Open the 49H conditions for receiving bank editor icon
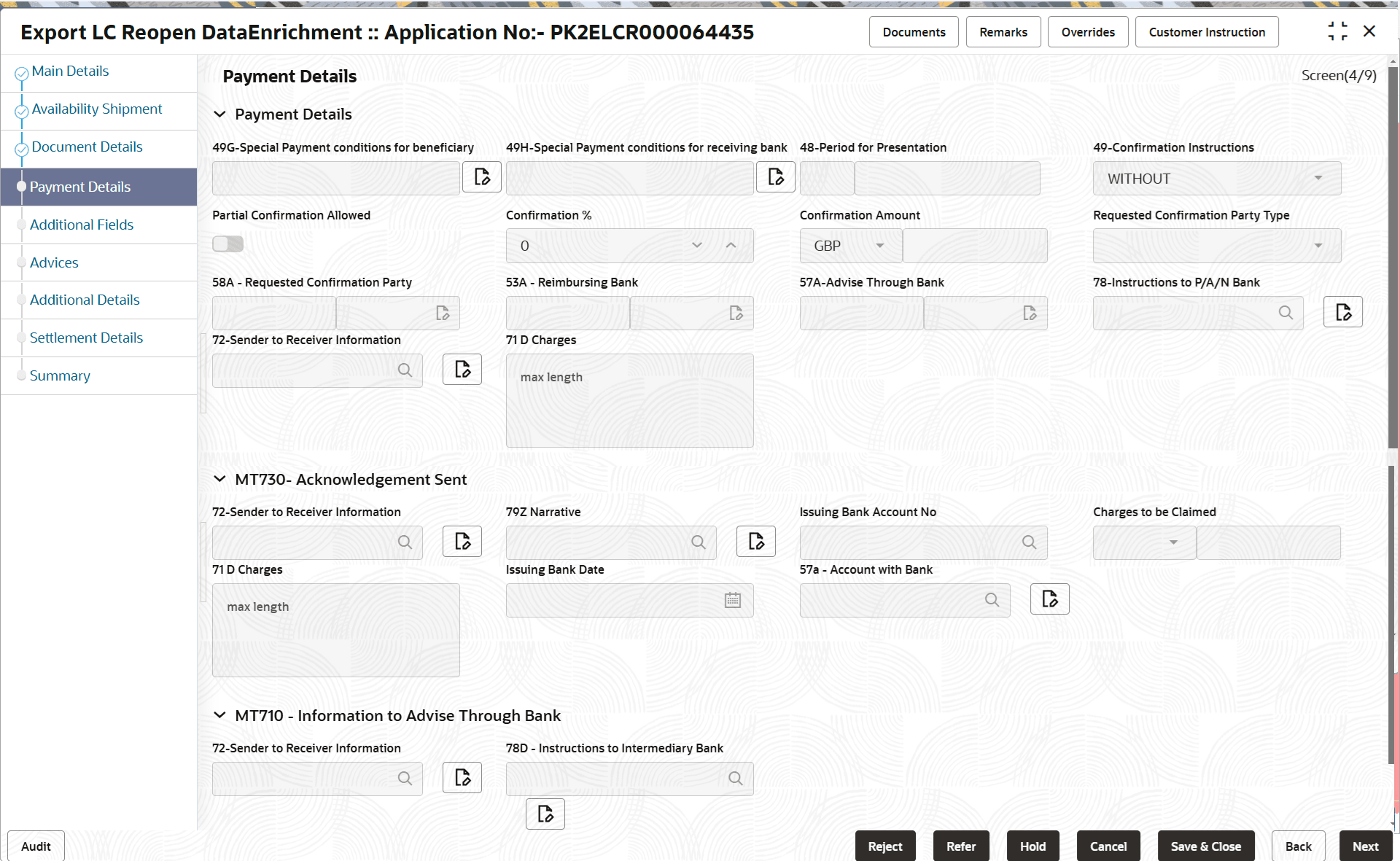 775,176
